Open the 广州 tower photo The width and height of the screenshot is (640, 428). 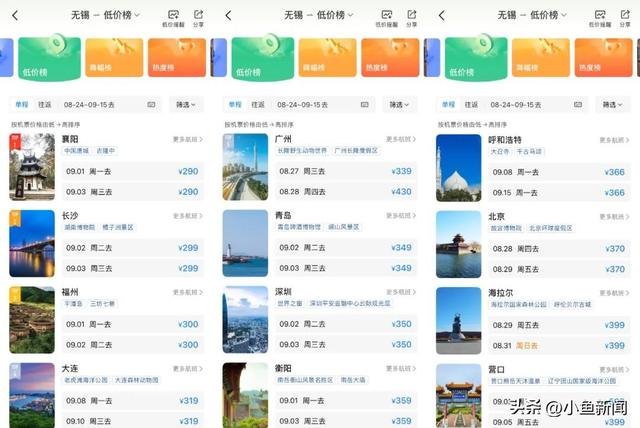coord(245,167)
